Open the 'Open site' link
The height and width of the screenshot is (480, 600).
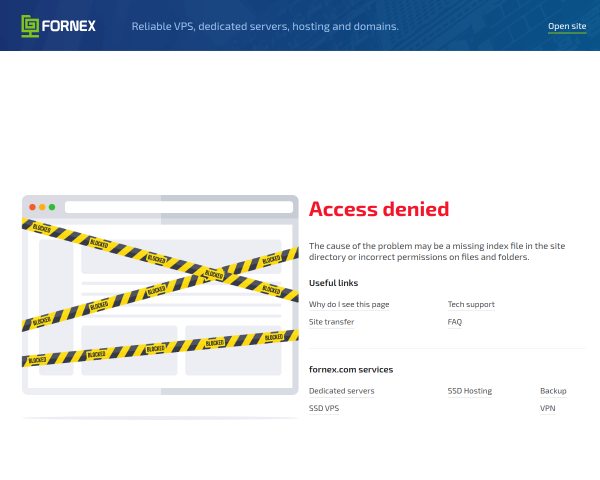567,26
